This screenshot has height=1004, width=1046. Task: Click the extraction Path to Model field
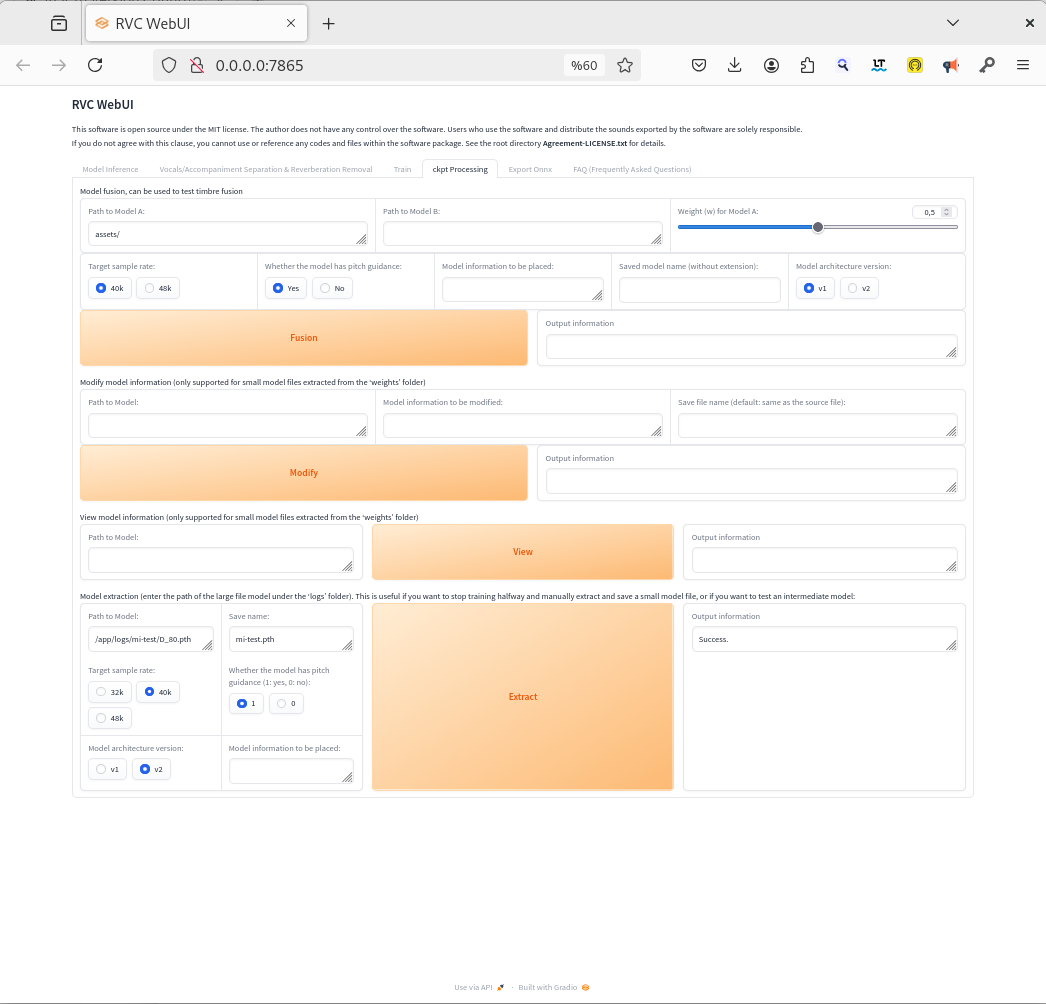(151, 639)
